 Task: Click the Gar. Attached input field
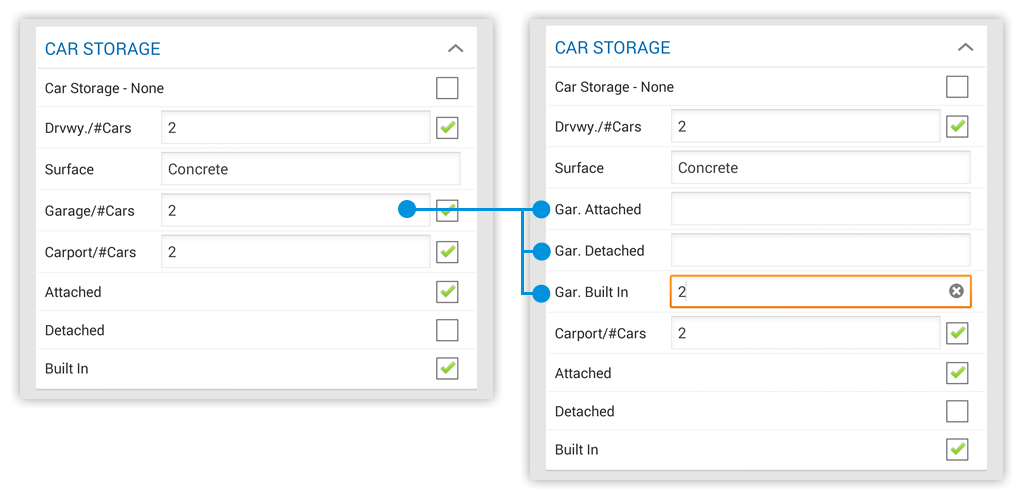(x=820, y=210)
